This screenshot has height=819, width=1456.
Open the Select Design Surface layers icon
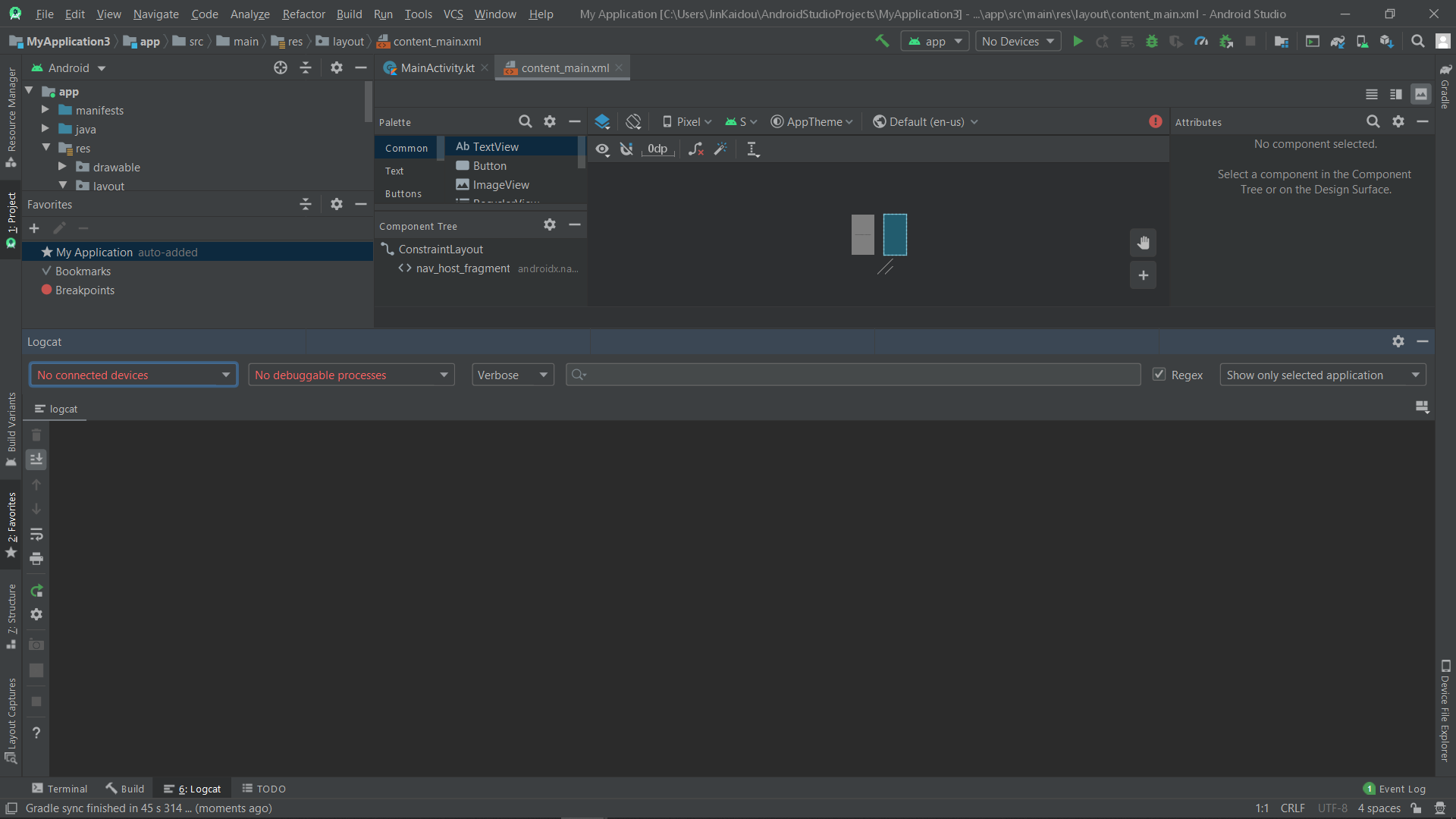coord(602,121)
